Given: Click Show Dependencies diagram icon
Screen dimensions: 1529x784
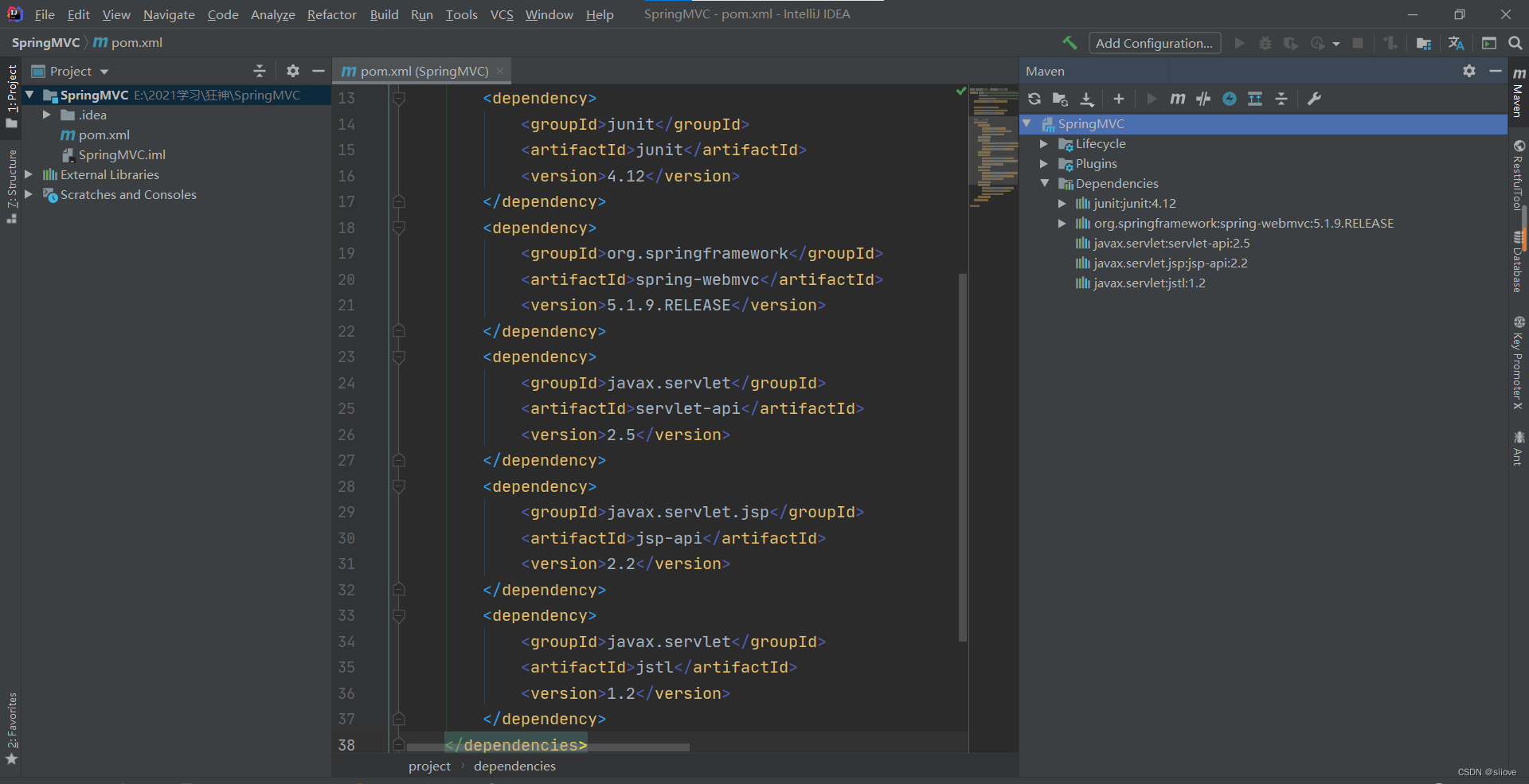Looking at the screenshot, I should (x=1255, y=99).
